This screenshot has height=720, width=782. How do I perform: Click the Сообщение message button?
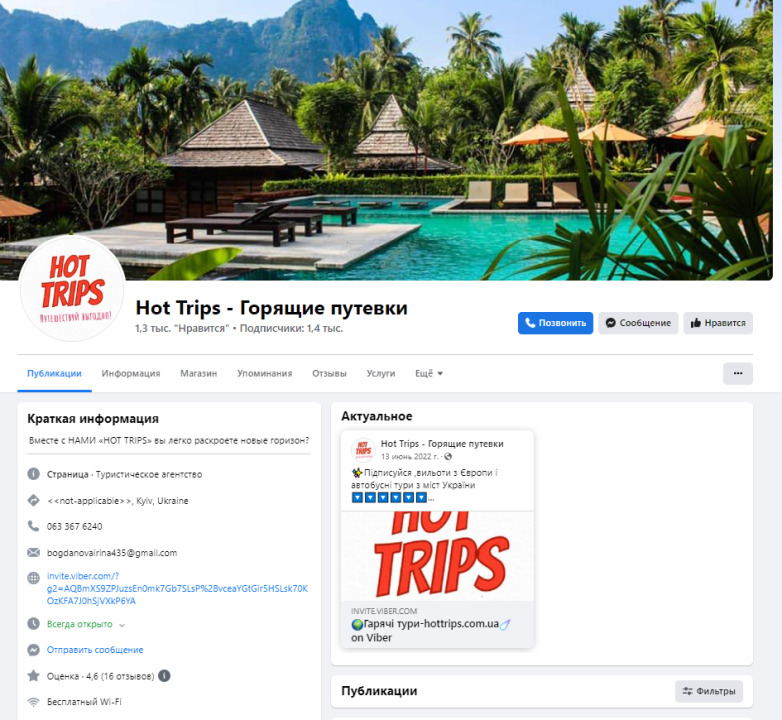pyautogui.click(x=638, y=323)
